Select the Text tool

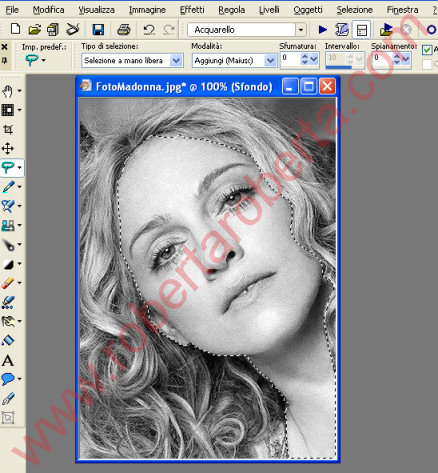[8, 361]
